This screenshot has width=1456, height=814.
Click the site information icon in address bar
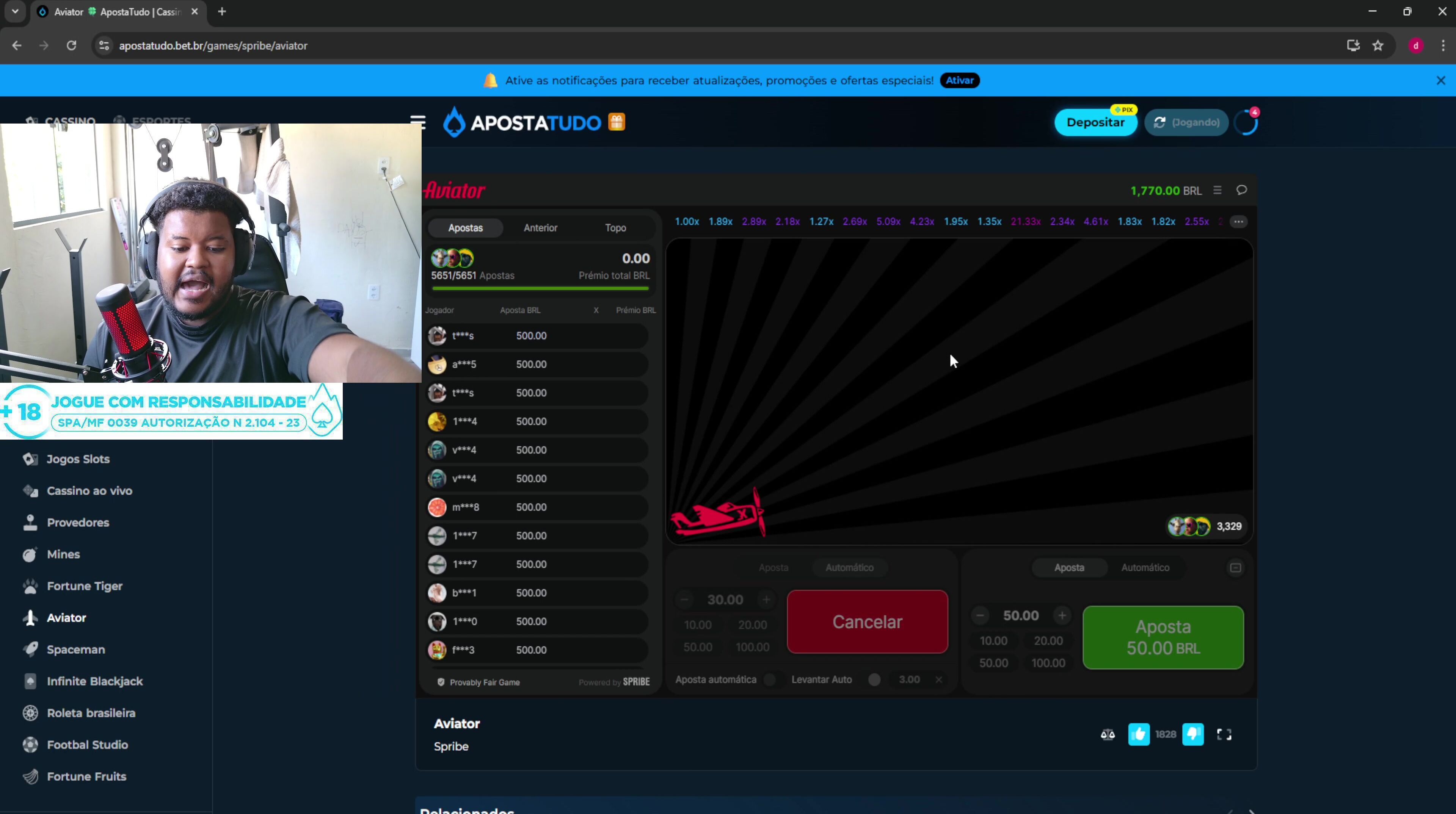[104, 46]
